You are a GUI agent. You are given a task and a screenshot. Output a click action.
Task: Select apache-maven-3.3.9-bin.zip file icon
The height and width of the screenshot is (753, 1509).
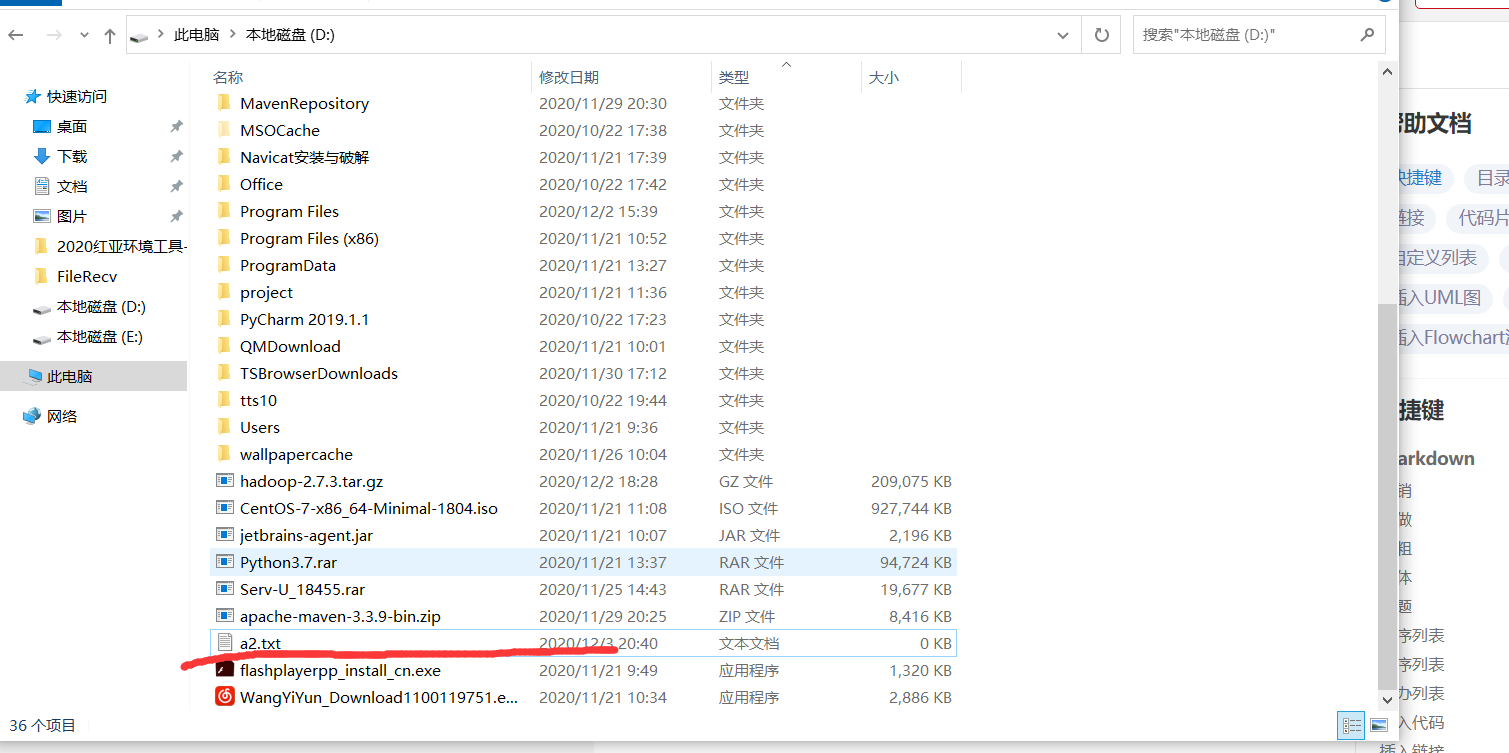coord(225,616)
